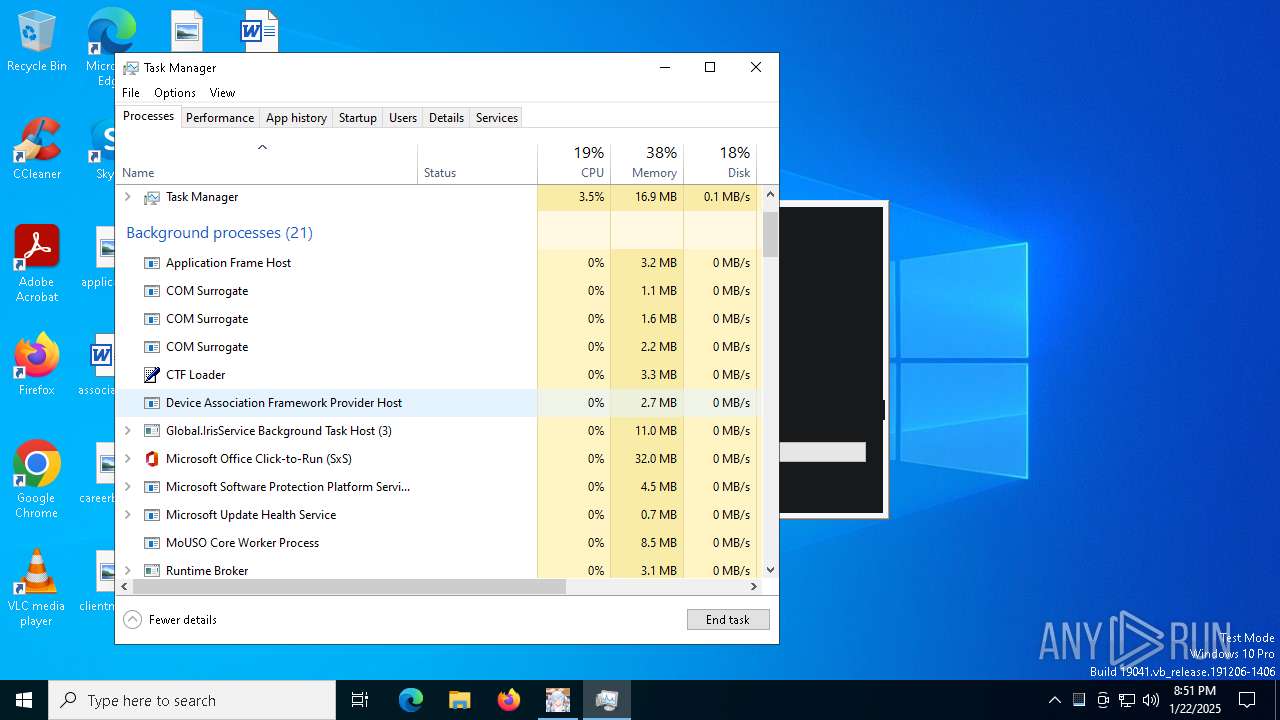Click the taskbar clock showing 8:51 PM

(x=1194, y=700)
